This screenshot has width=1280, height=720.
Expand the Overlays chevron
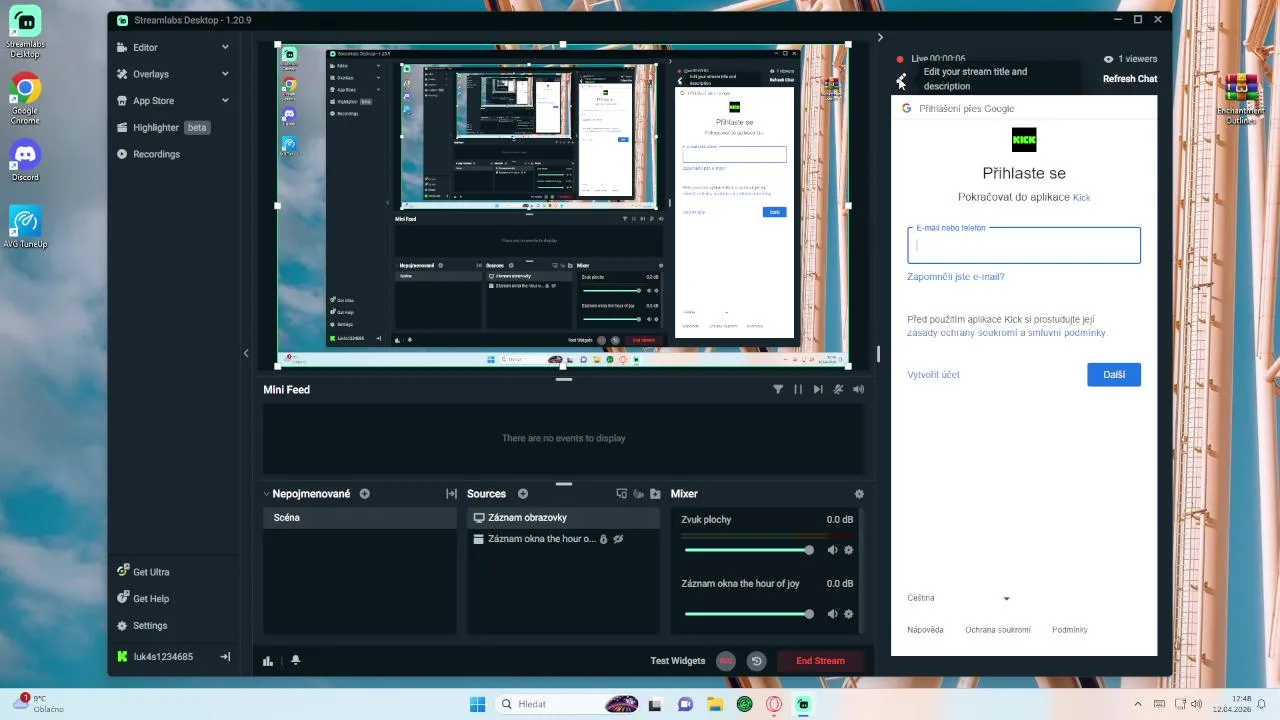click(225, 74)
